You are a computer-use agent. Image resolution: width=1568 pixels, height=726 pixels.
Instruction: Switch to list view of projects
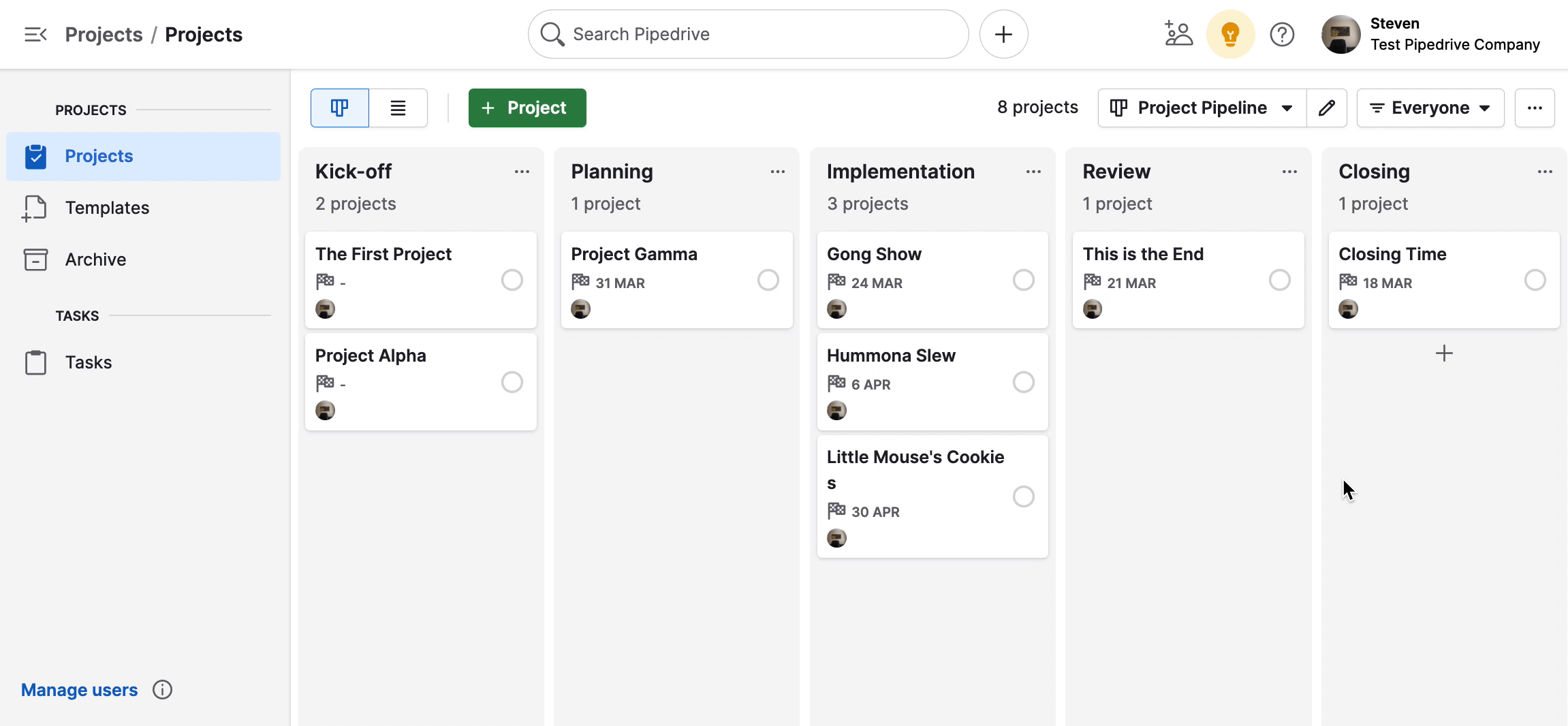(398, 107)
